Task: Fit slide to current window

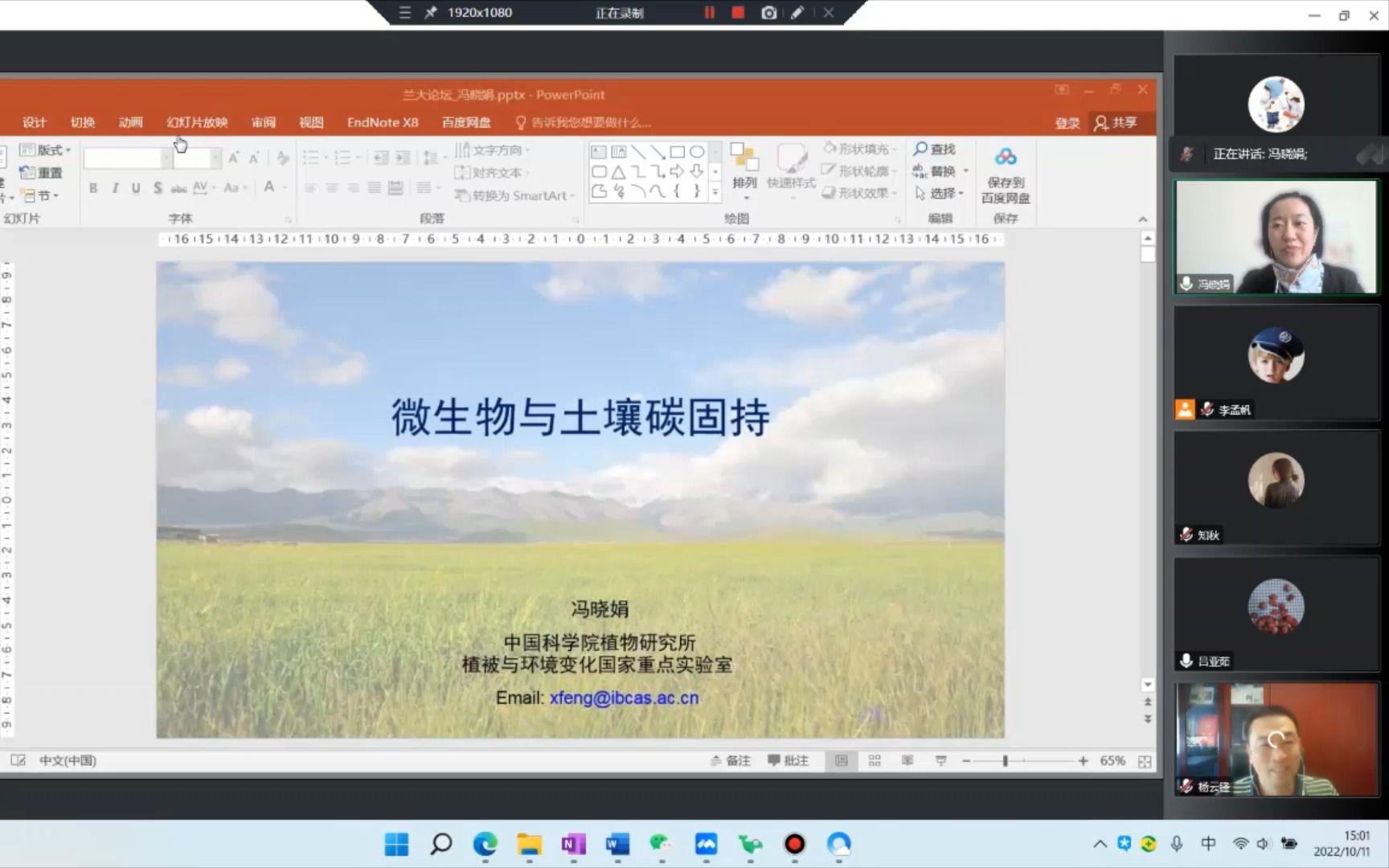Action: click(x=1145, y=761)
